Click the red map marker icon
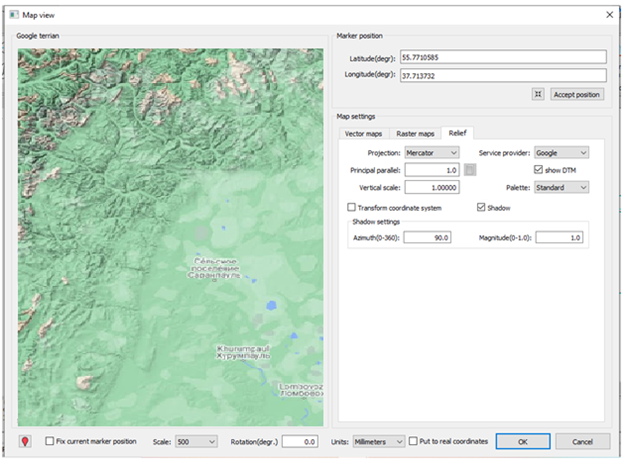Viewport: 624px width, 462px height. pyautogui.click(x=26, y=441)
